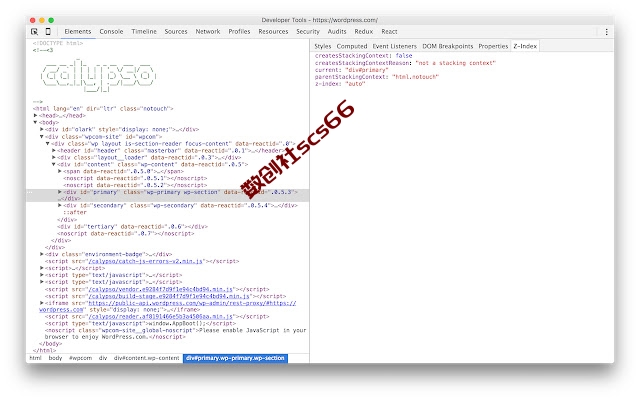The height and width of the screenshot is (400, 640).
Task: Show the Properties sidebar pane
Action: 493,46
